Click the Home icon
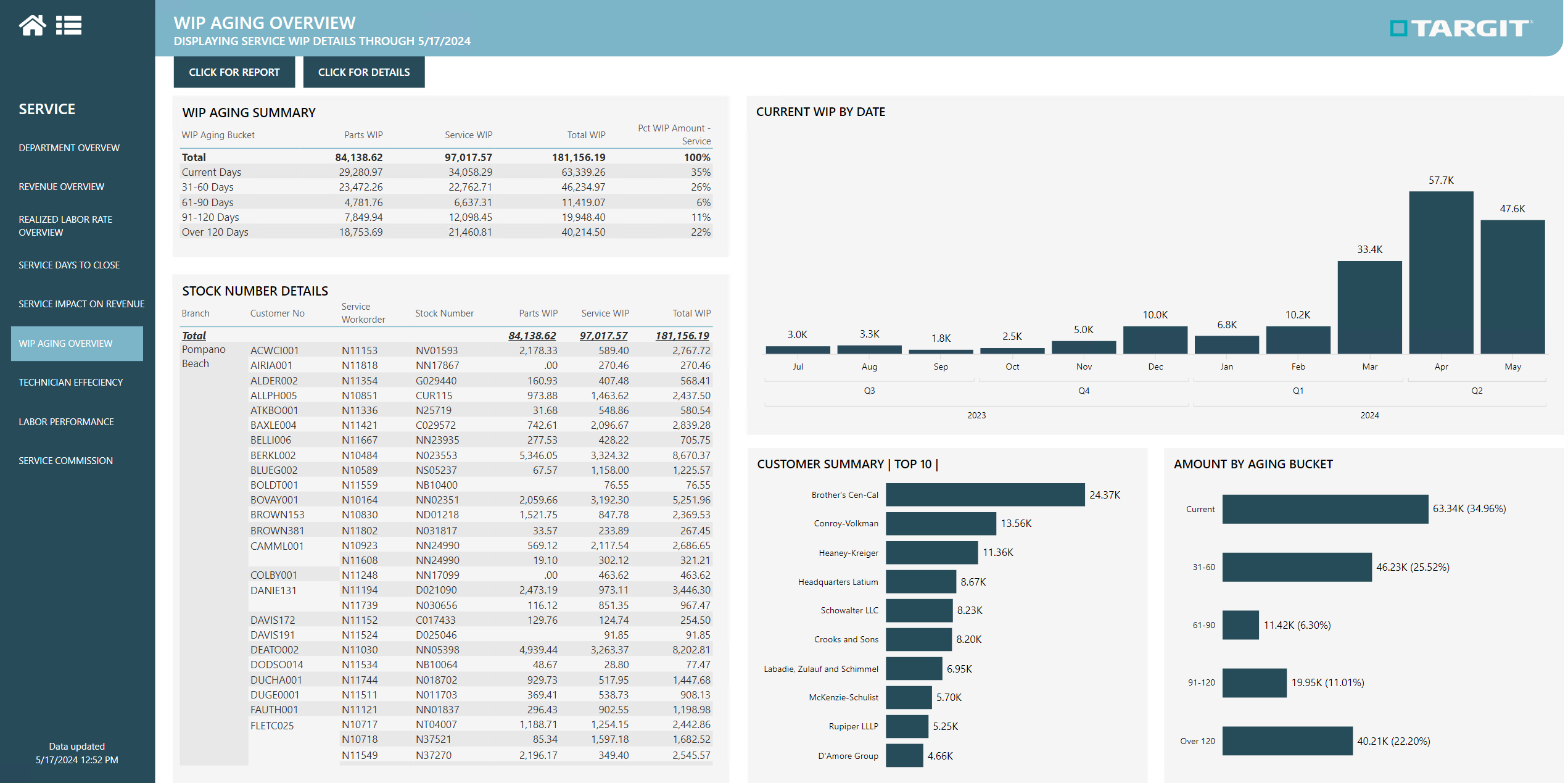 tap(33, 25)
